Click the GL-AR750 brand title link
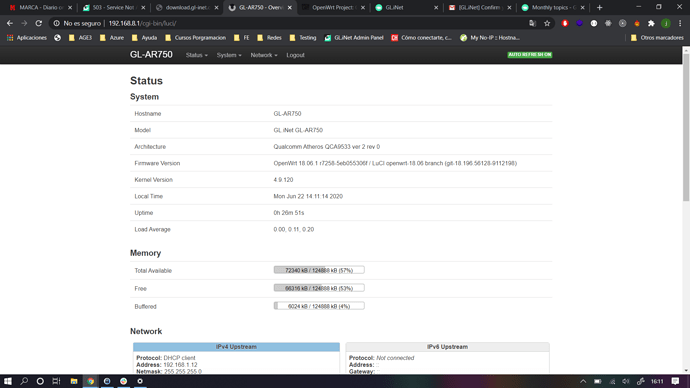Screen dimensions: 690x388 tap(151, 55)
